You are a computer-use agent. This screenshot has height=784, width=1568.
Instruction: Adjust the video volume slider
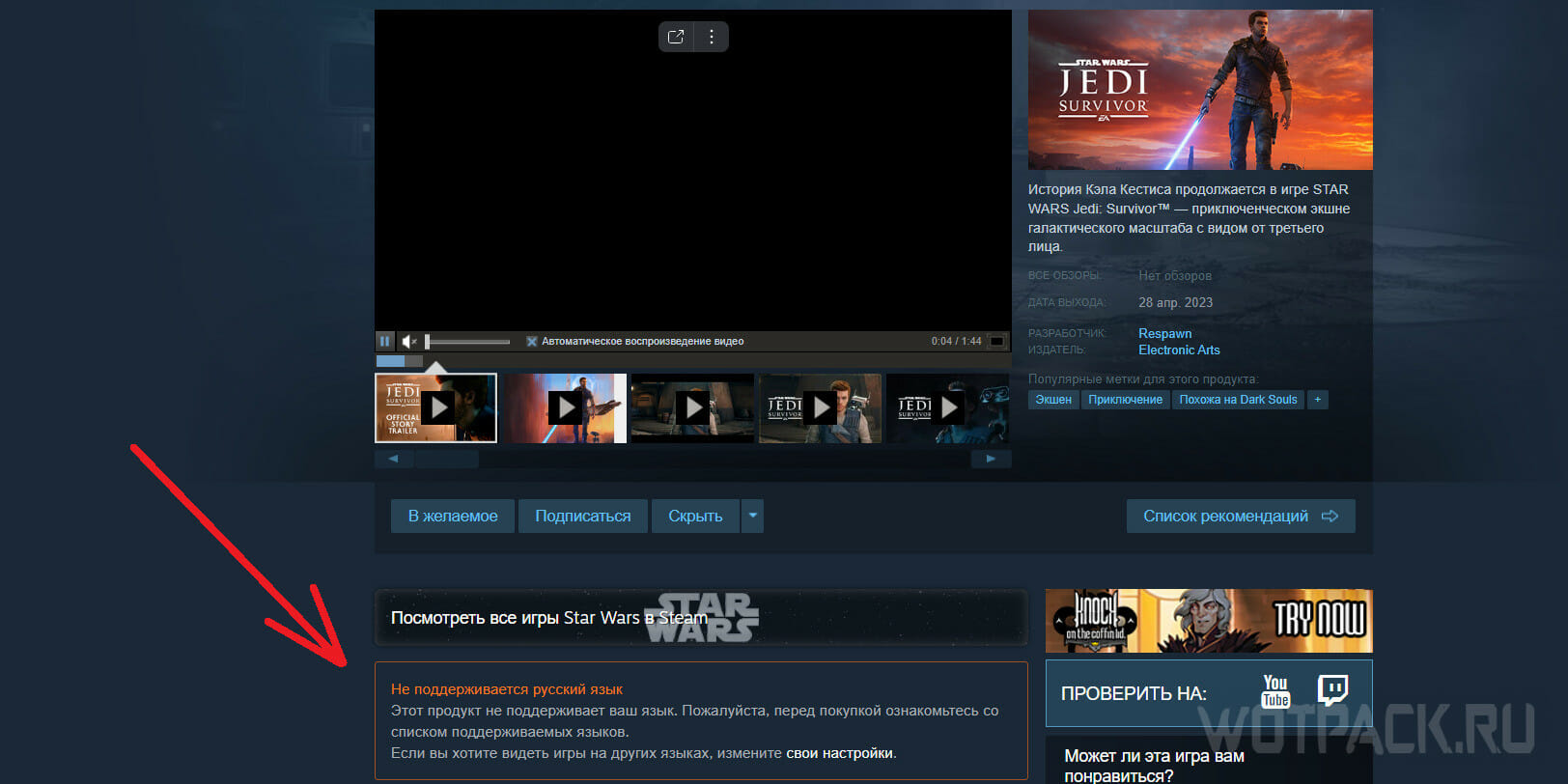[x=467, y=341]
